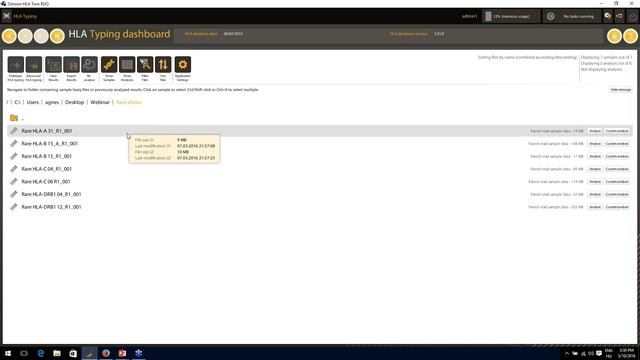Open the Filter Files funnel icon
The height and width of the screenshot is (360, 640).
click(x=145, y=64)
